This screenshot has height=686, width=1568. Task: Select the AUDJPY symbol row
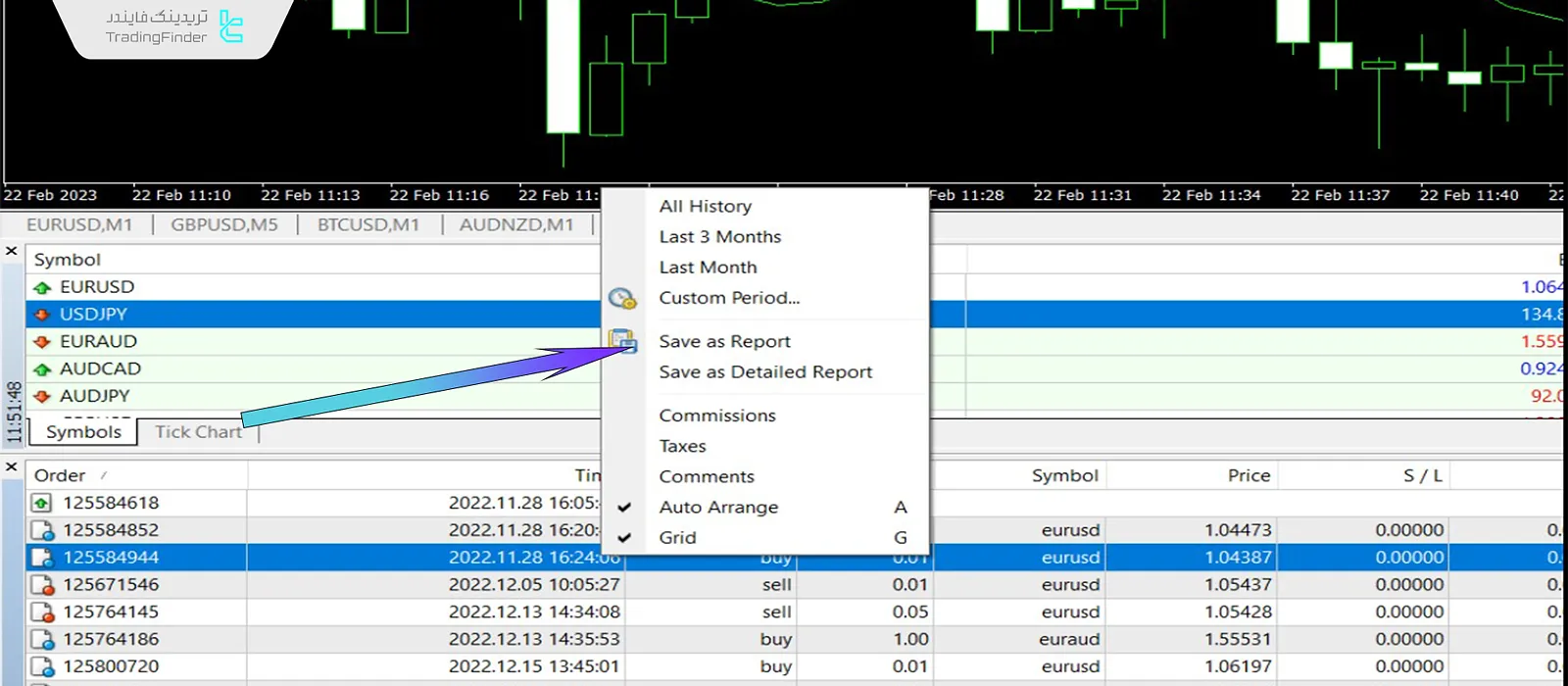94,396
